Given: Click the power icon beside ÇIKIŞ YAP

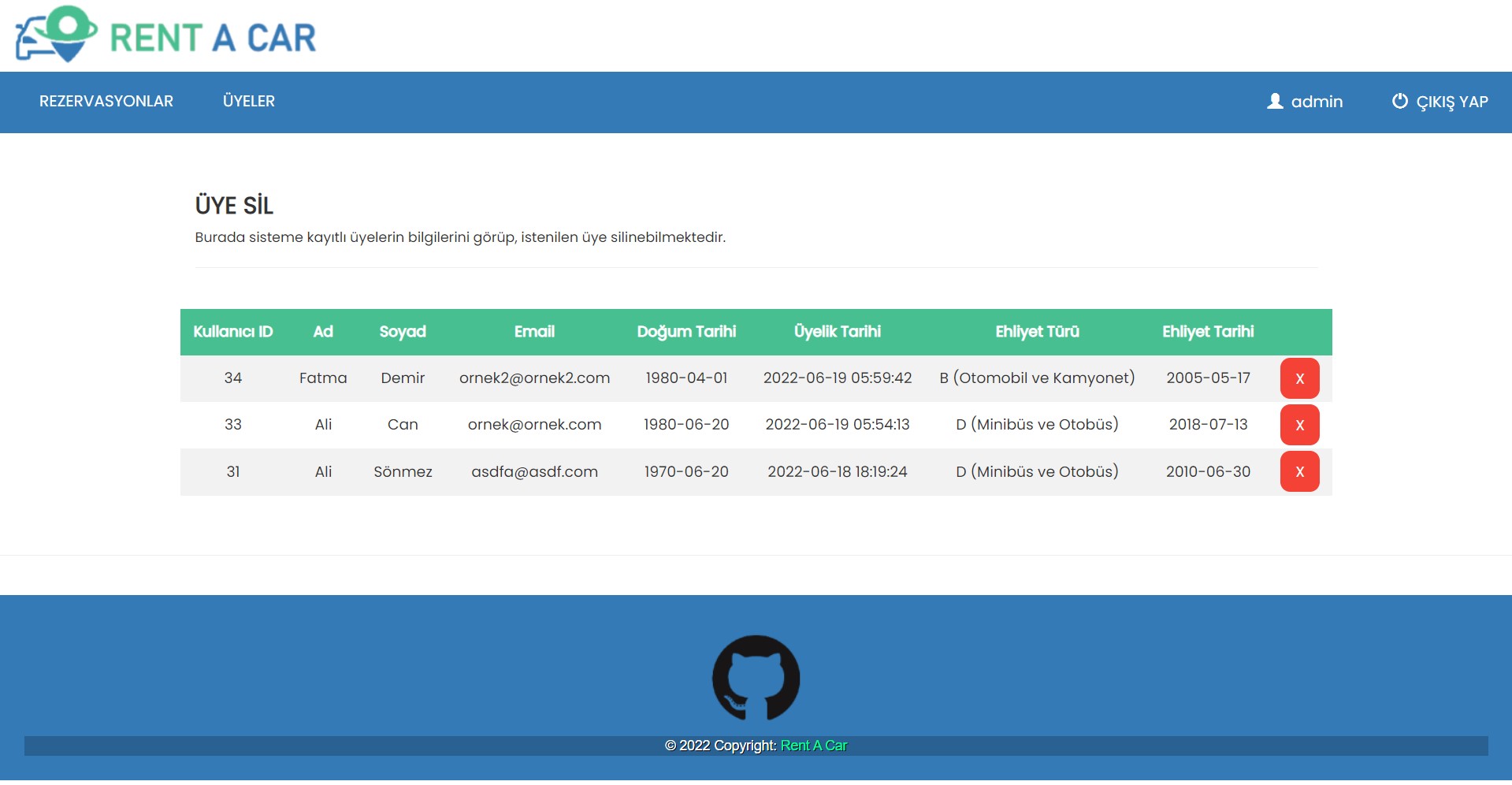Looking at the screenshot, I should pyautogui.click(x=1399, y=101).
